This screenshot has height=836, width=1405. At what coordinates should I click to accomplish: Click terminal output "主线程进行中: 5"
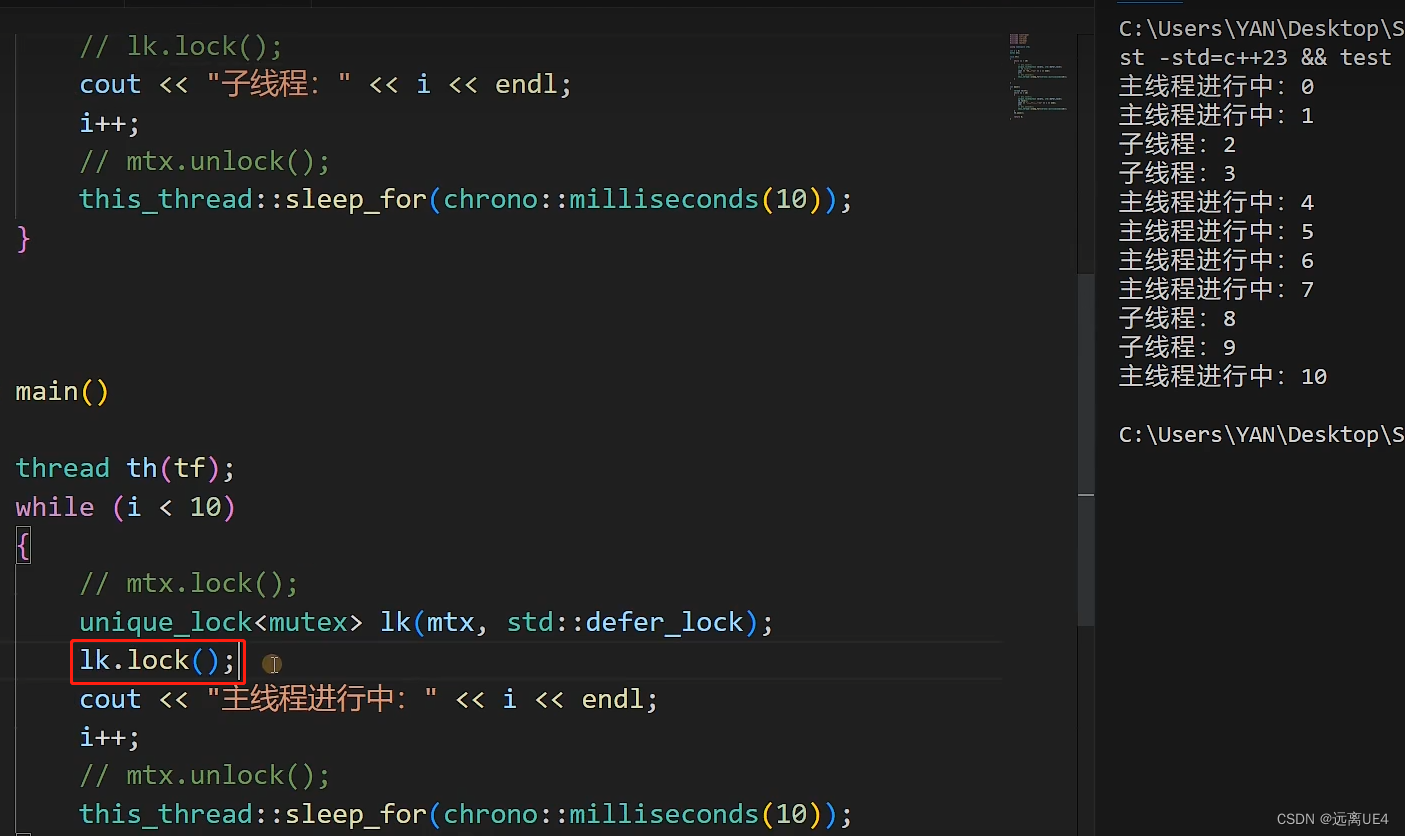pyautogui.click(x=1216, y=232)
